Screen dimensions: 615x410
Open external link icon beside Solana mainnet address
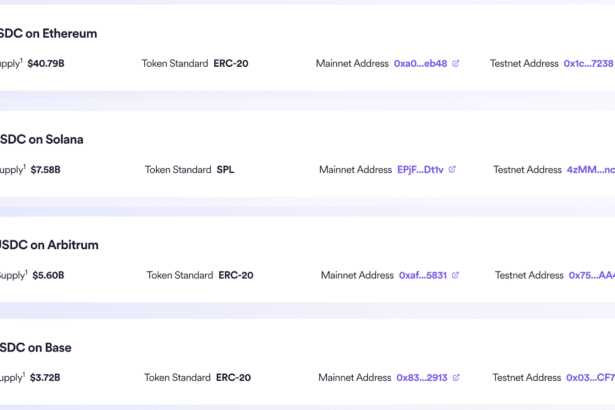(x=452, y=170)
